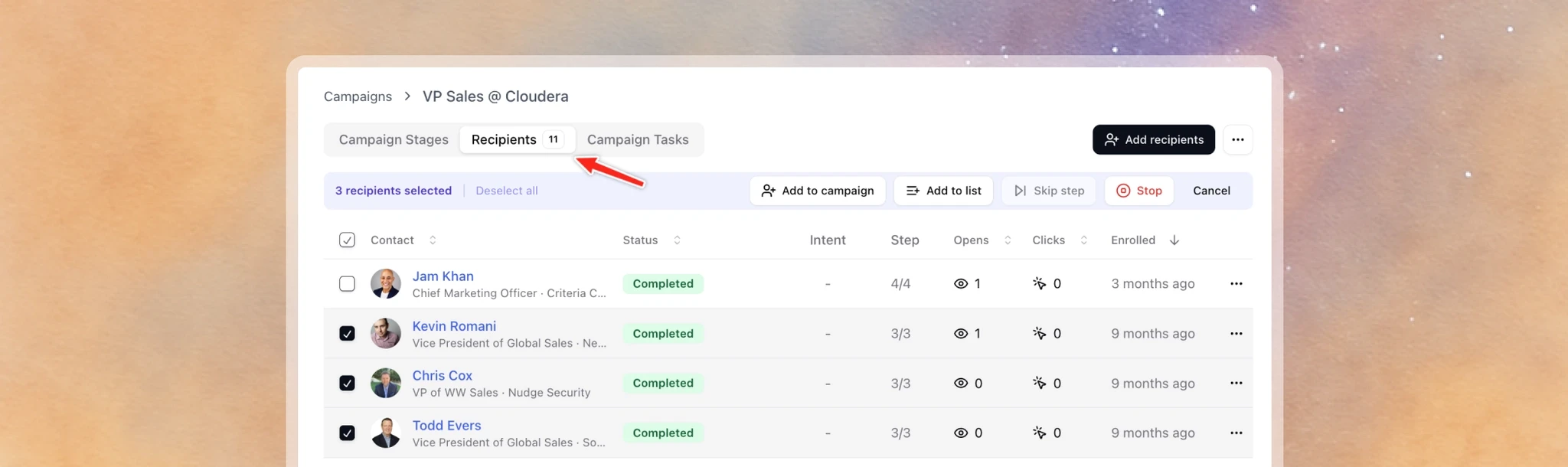The height and width of the screenshot is (467, 1568).
Task: Uncheck the box for Chris Cox
Action: (347, 383)
